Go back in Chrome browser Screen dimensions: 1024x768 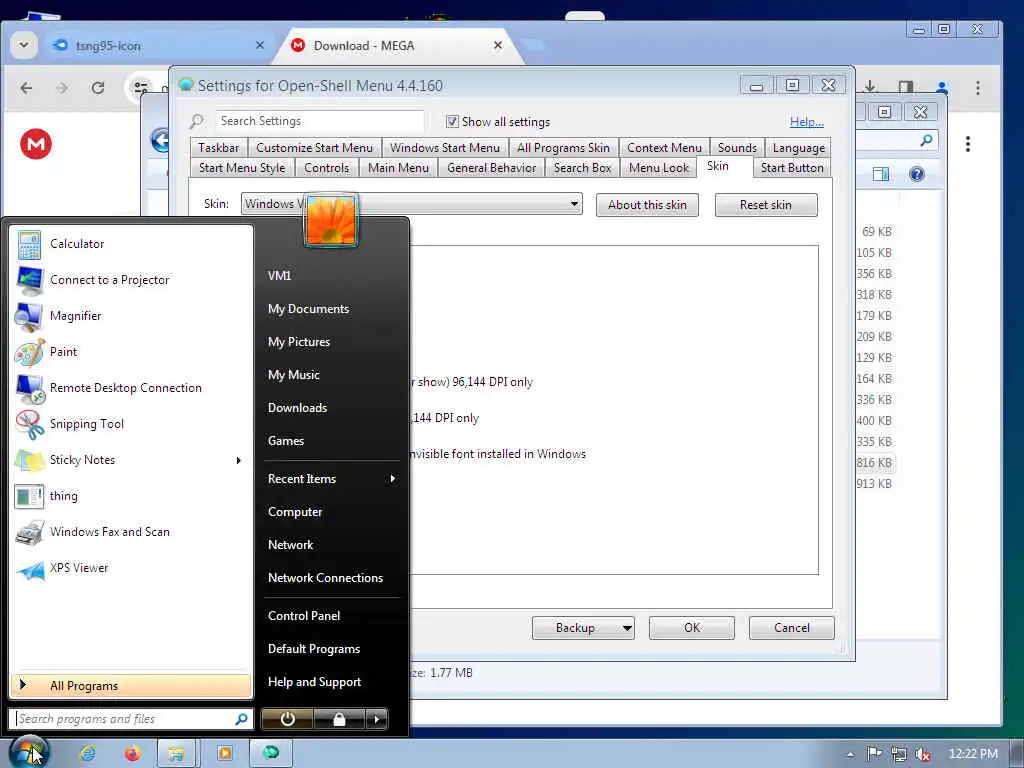(26, 88)
